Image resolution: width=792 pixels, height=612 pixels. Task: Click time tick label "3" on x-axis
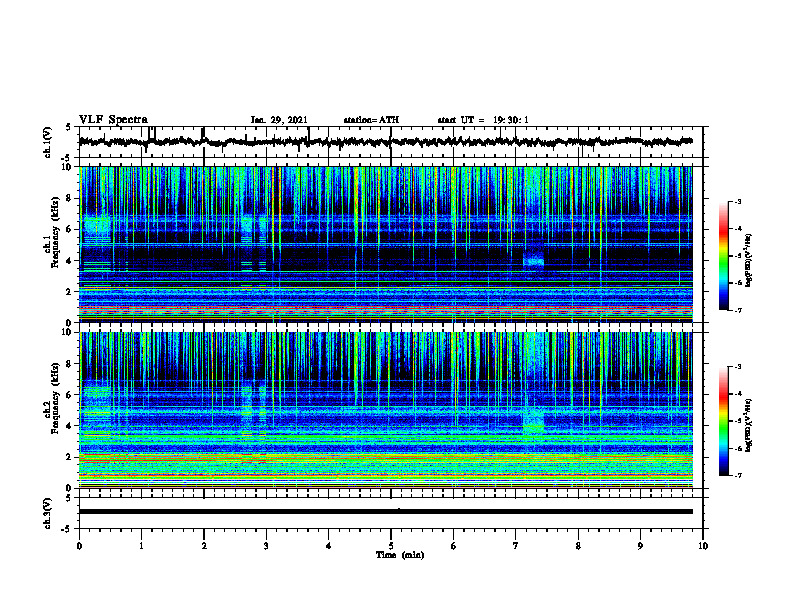click(x=266, y=546)
